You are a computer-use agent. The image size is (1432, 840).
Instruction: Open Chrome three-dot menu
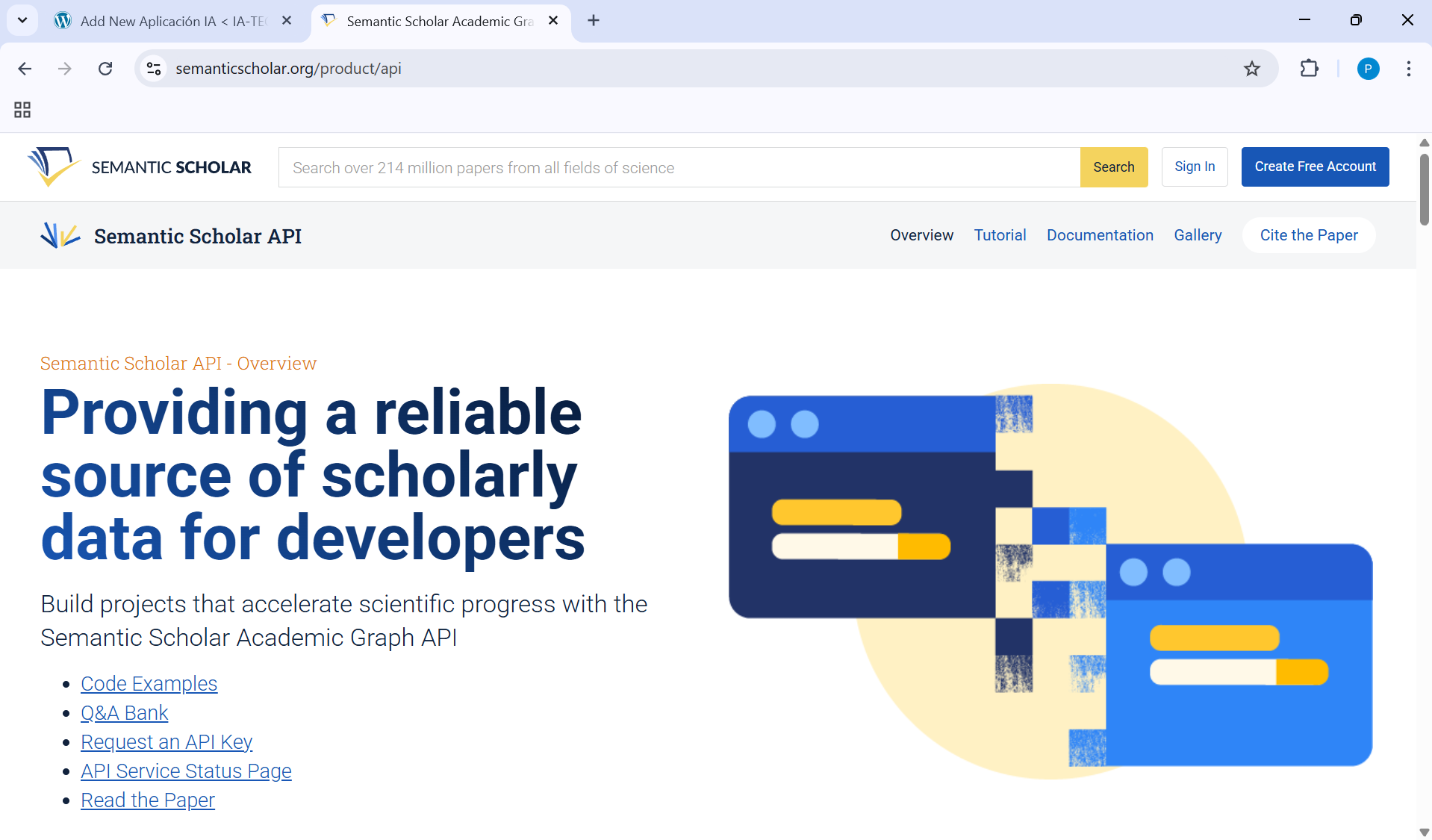point(1409,69)
